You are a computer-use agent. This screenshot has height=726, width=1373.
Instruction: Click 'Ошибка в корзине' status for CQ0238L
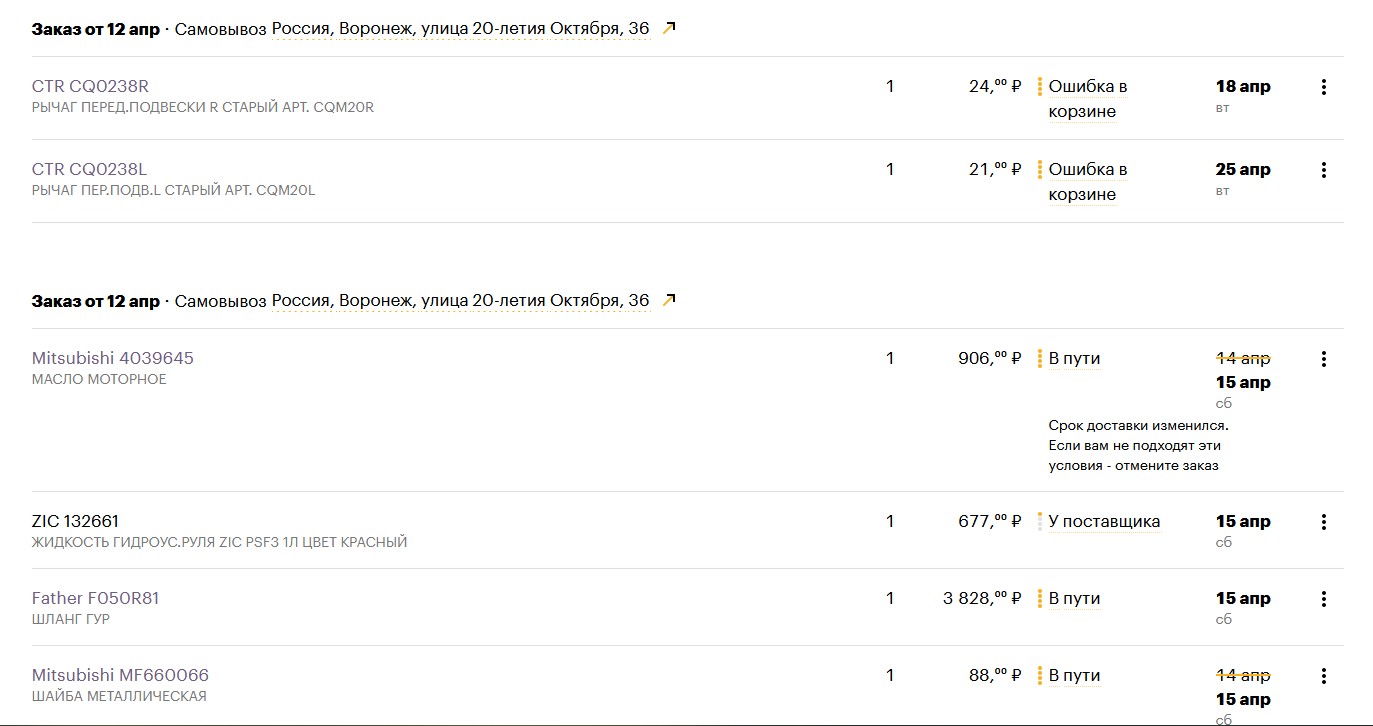[x=1088, y=182]
